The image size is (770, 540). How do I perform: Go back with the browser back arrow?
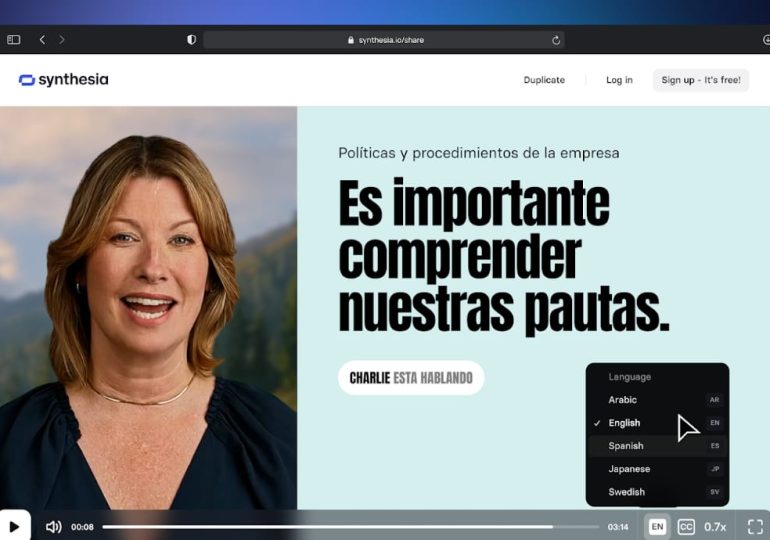[42, 40]
